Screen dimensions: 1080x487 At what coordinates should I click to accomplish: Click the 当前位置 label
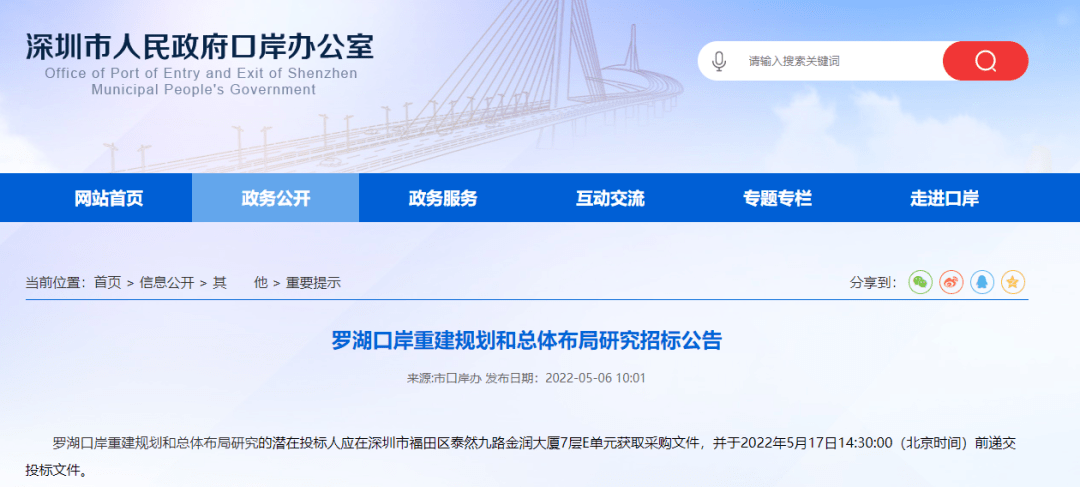[56, 282]
